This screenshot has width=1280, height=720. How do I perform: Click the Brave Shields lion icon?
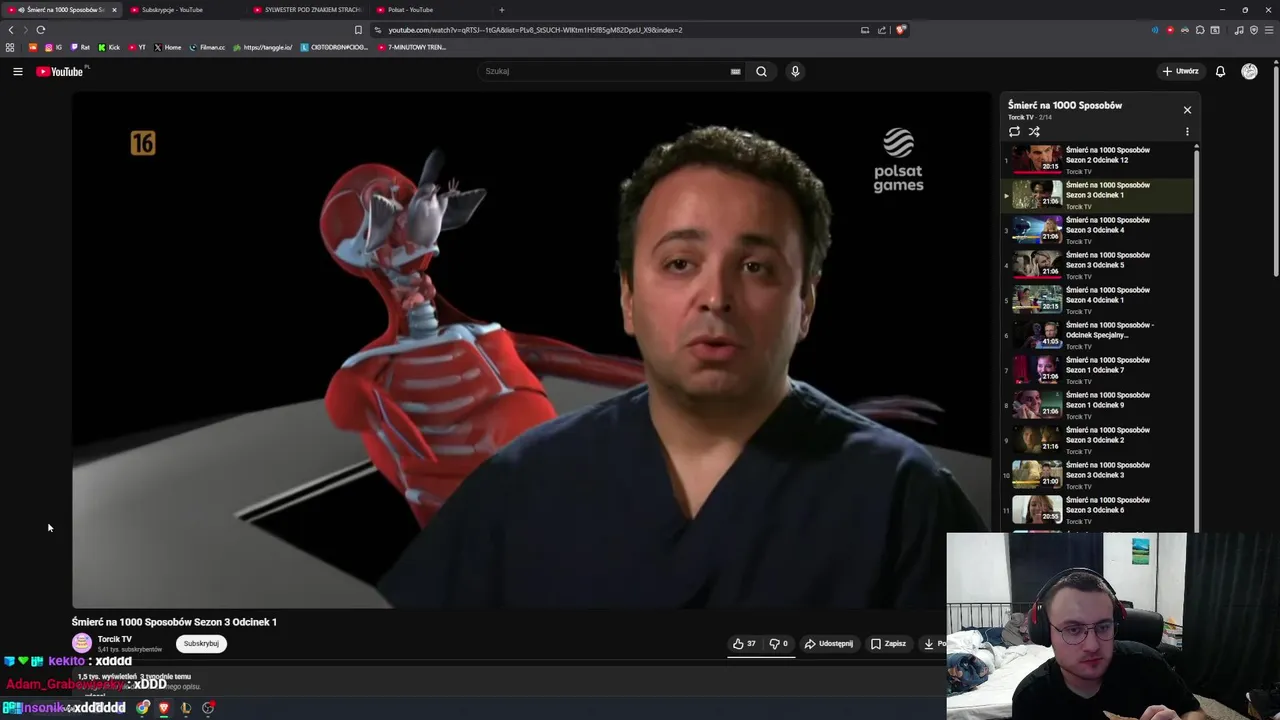tap(900, 30)
